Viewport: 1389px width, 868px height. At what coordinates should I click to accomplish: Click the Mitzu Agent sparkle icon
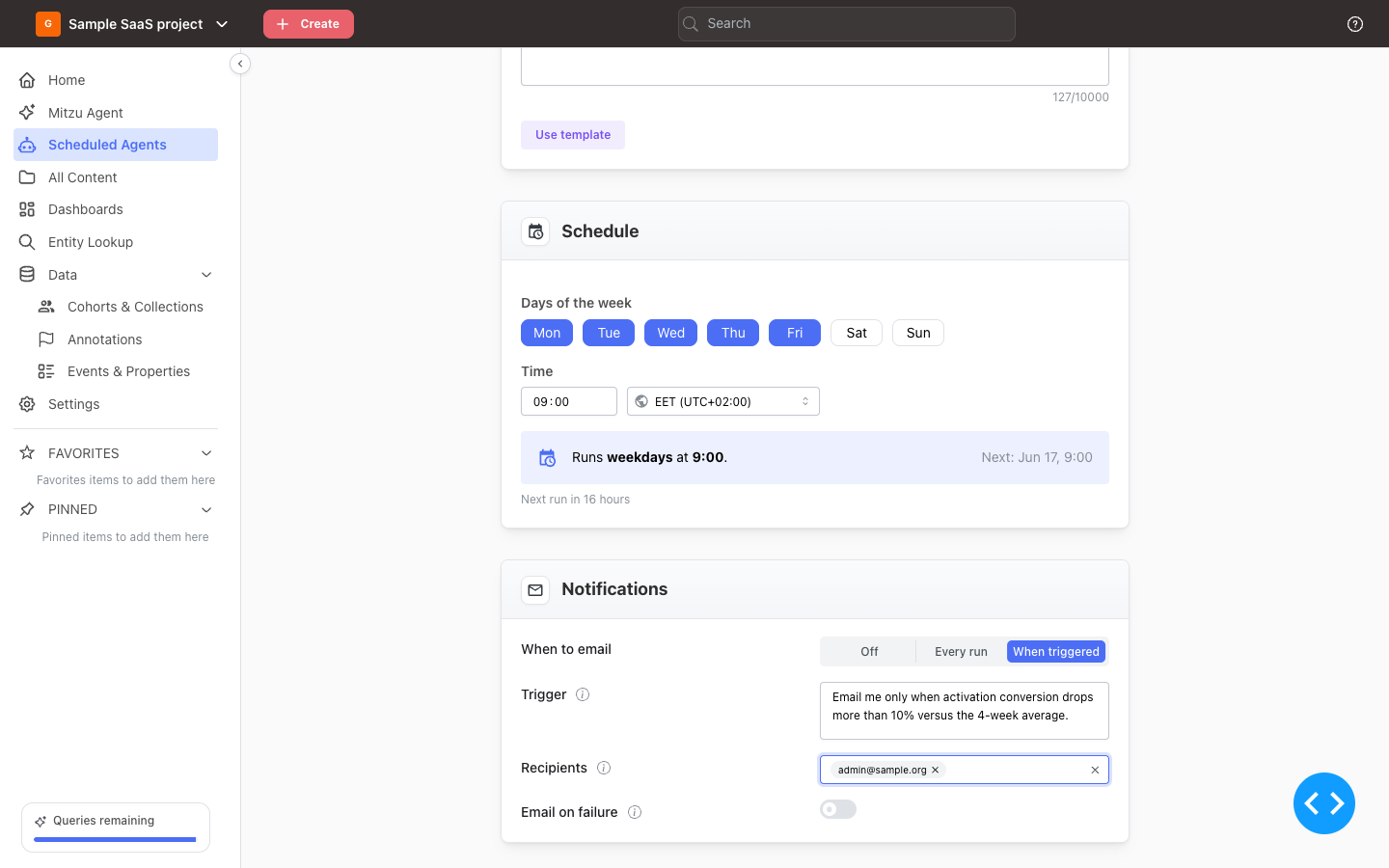[27, 113]
